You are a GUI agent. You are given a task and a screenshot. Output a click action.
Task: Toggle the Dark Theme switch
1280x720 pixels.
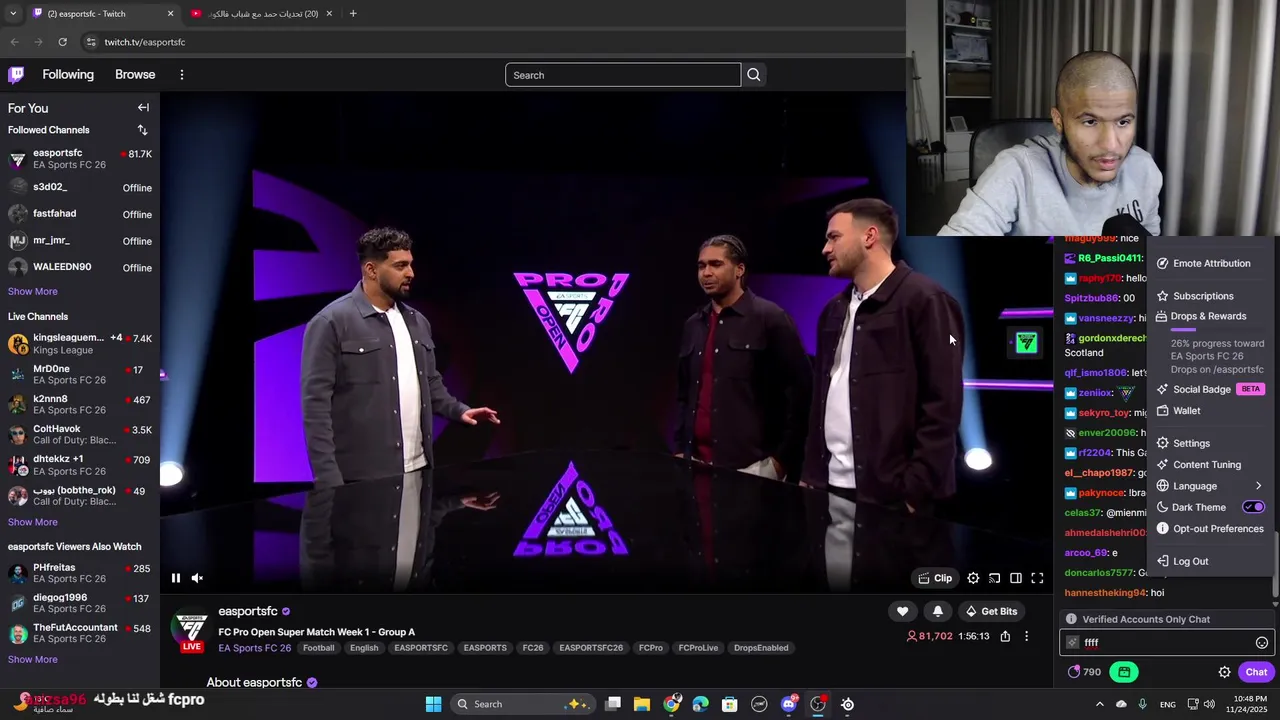[x=1253, y=507]
